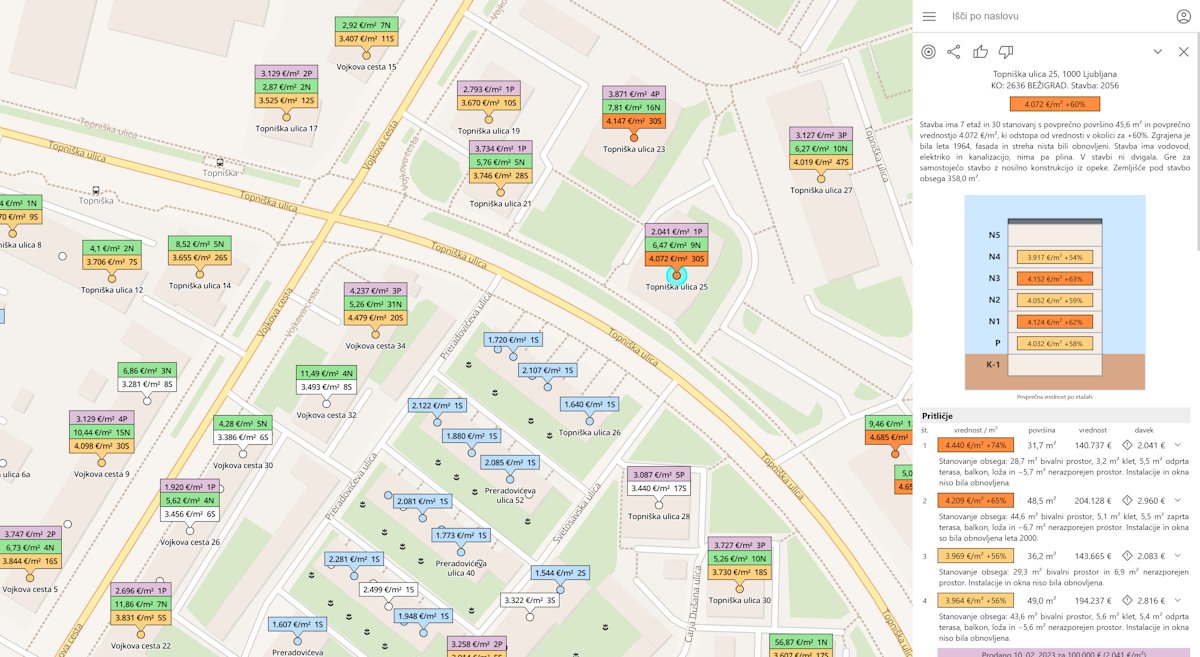Click floor N1 value 4.124 €/m² +62%
Image resolution: width=1200 pixels, height=657 pixels.
[1055, 322]
